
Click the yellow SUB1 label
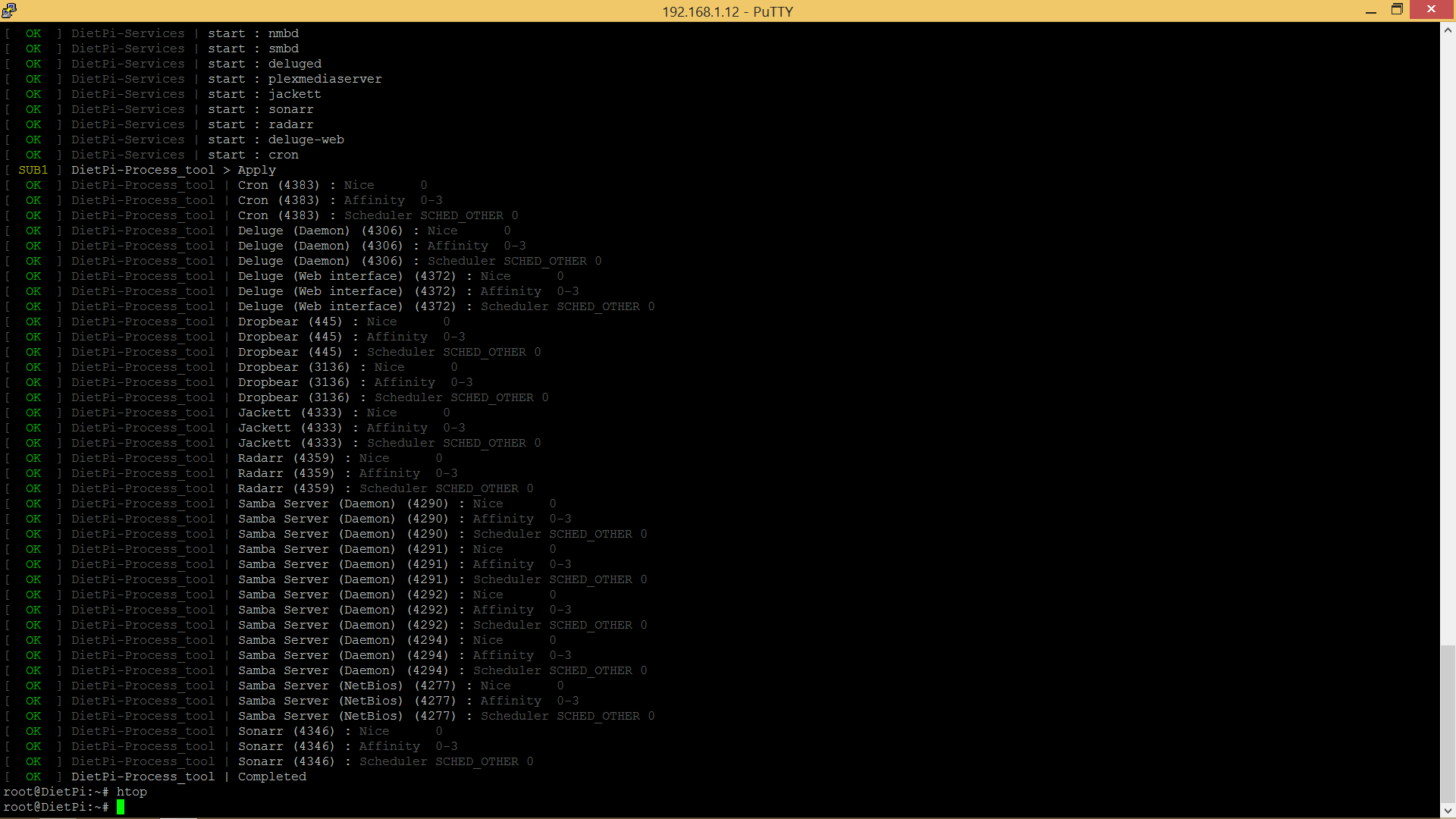(x=33, y=170)
